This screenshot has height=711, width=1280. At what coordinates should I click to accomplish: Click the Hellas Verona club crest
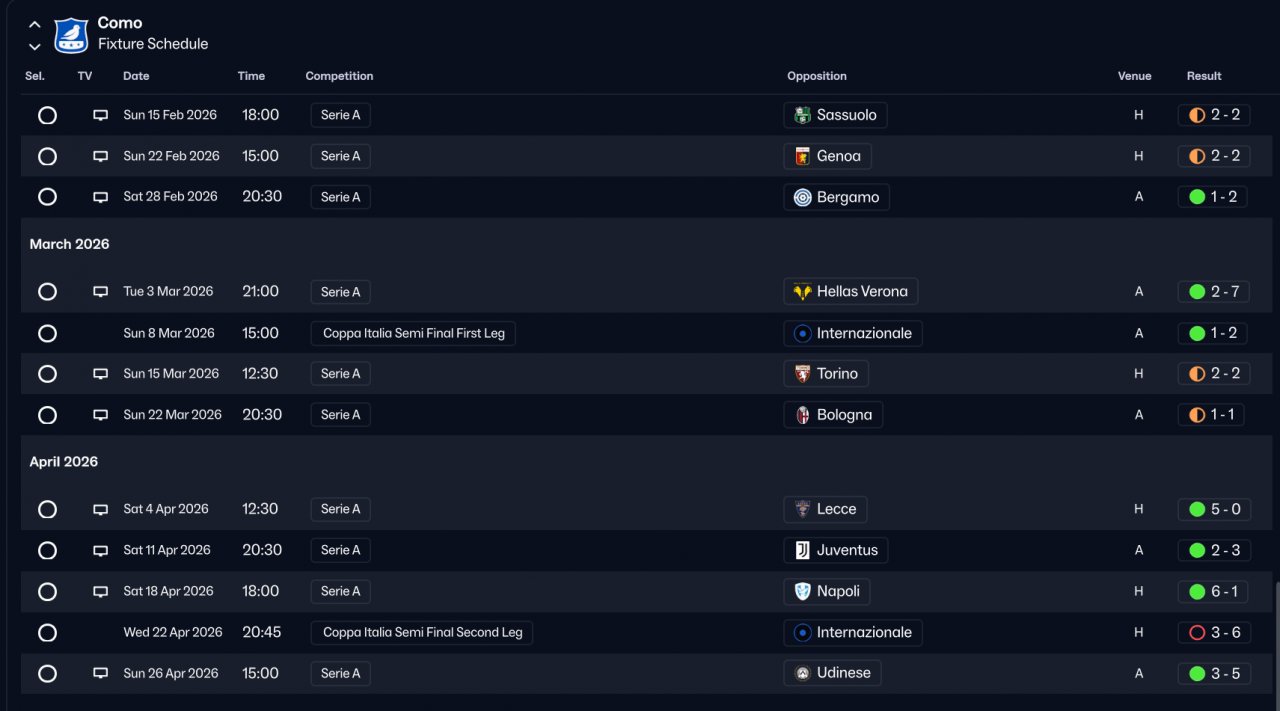pyautogui.click(x=802, y=292)
